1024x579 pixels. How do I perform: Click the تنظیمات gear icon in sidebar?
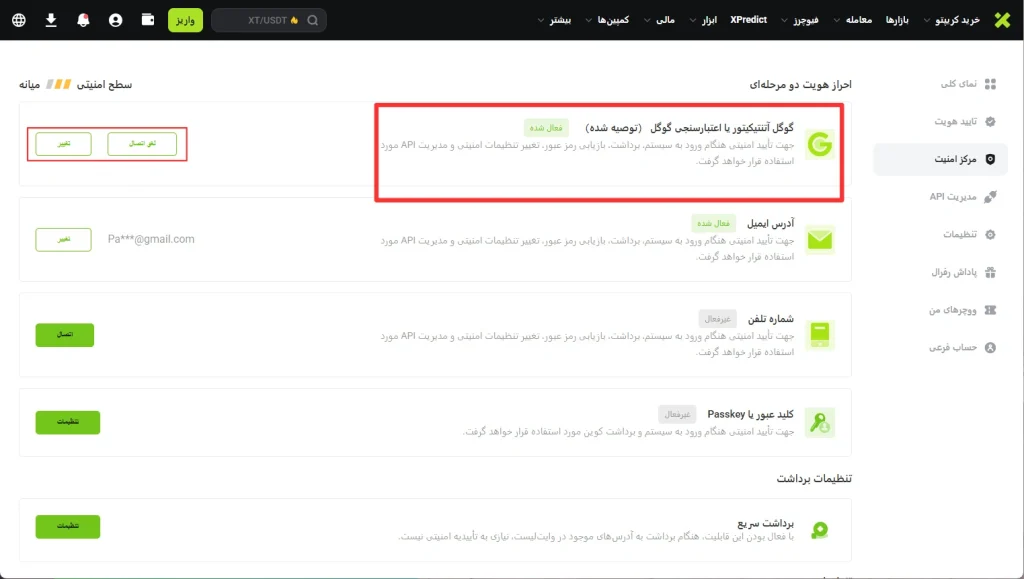pos(990,234)
